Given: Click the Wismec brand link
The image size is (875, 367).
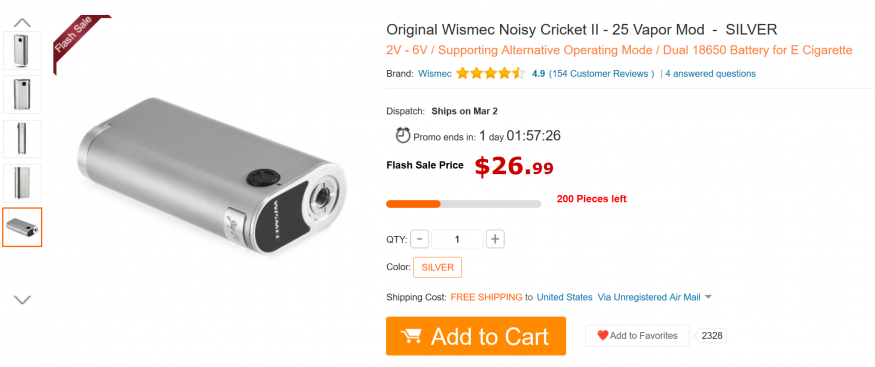Looking at the screenshot, I should [435, 74].
